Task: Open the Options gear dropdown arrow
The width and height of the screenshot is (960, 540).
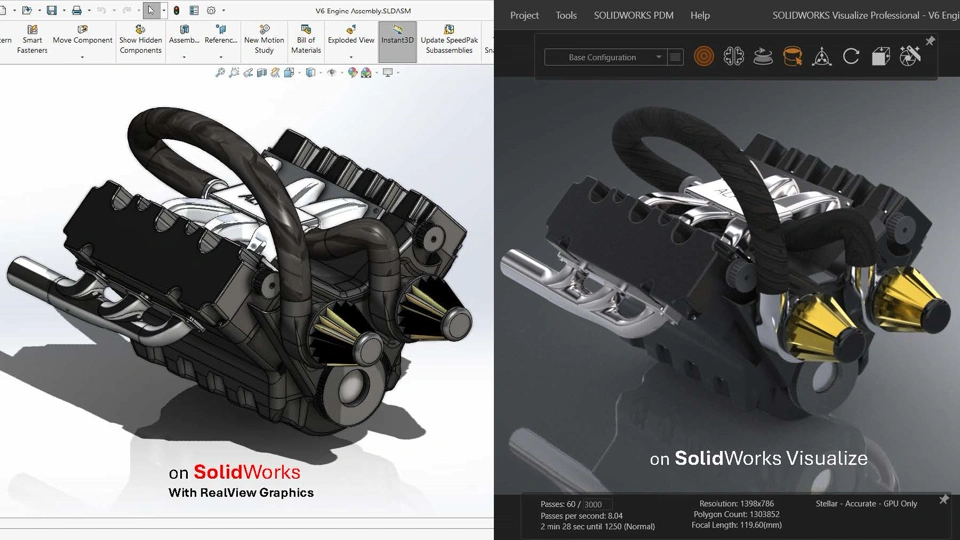Action: click(x=223, y=10)
